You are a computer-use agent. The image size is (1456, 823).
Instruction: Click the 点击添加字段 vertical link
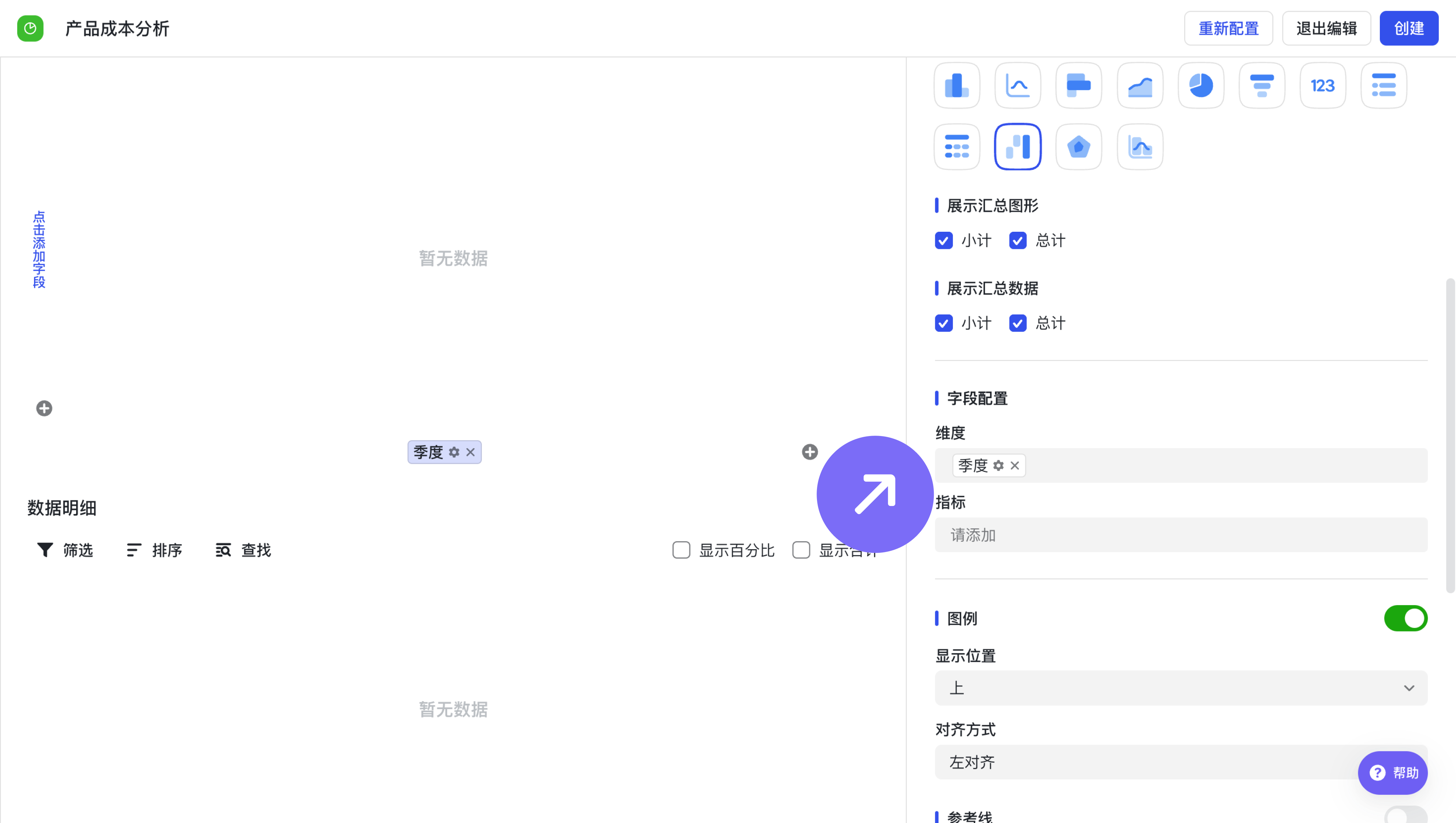[38, 249]
